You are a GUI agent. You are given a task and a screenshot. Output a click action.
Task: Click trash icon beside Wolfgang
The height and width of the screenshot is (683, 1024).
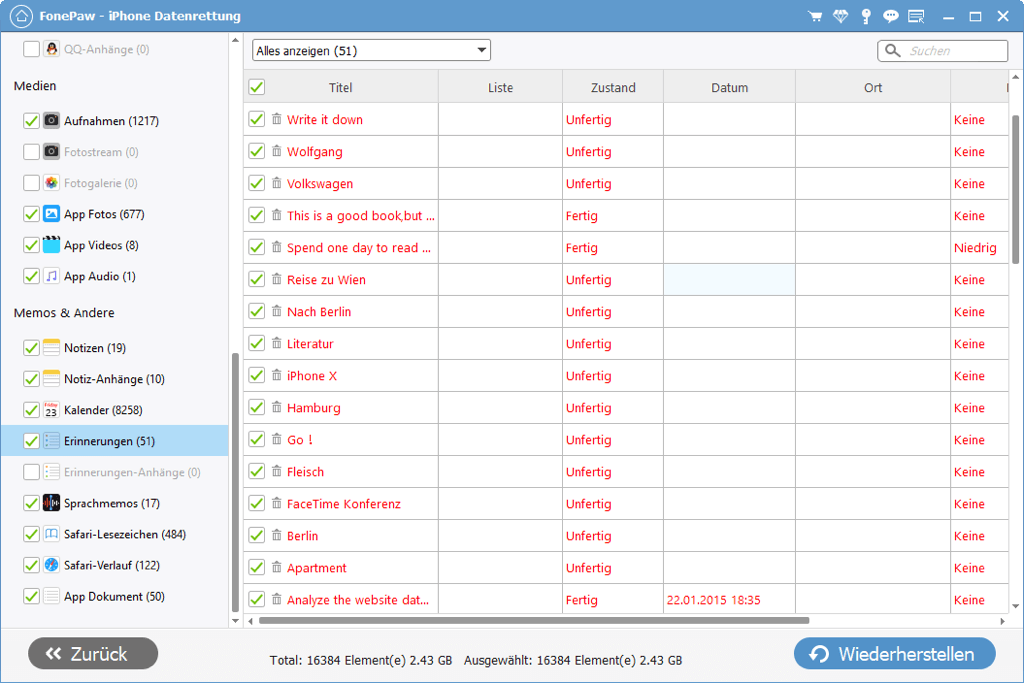point(277,151)
